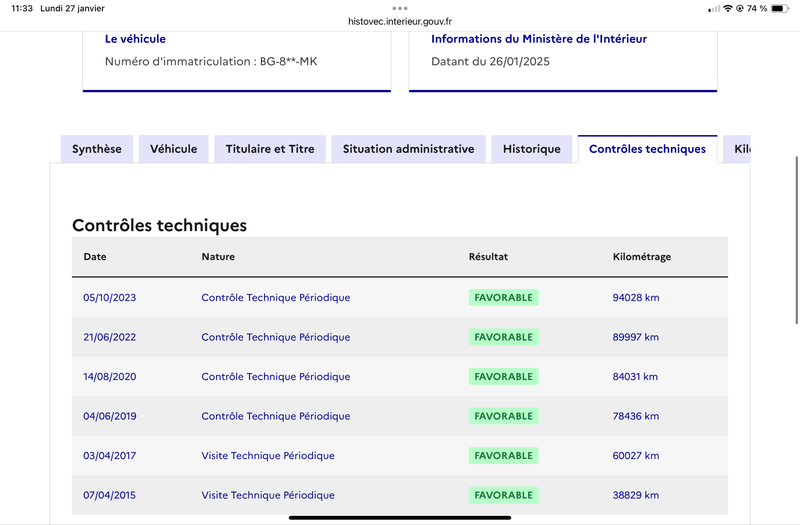The width and height of the screenshot is (800, 525).
Task: Open the Historique tab
Action: click(x=532, y=149)
